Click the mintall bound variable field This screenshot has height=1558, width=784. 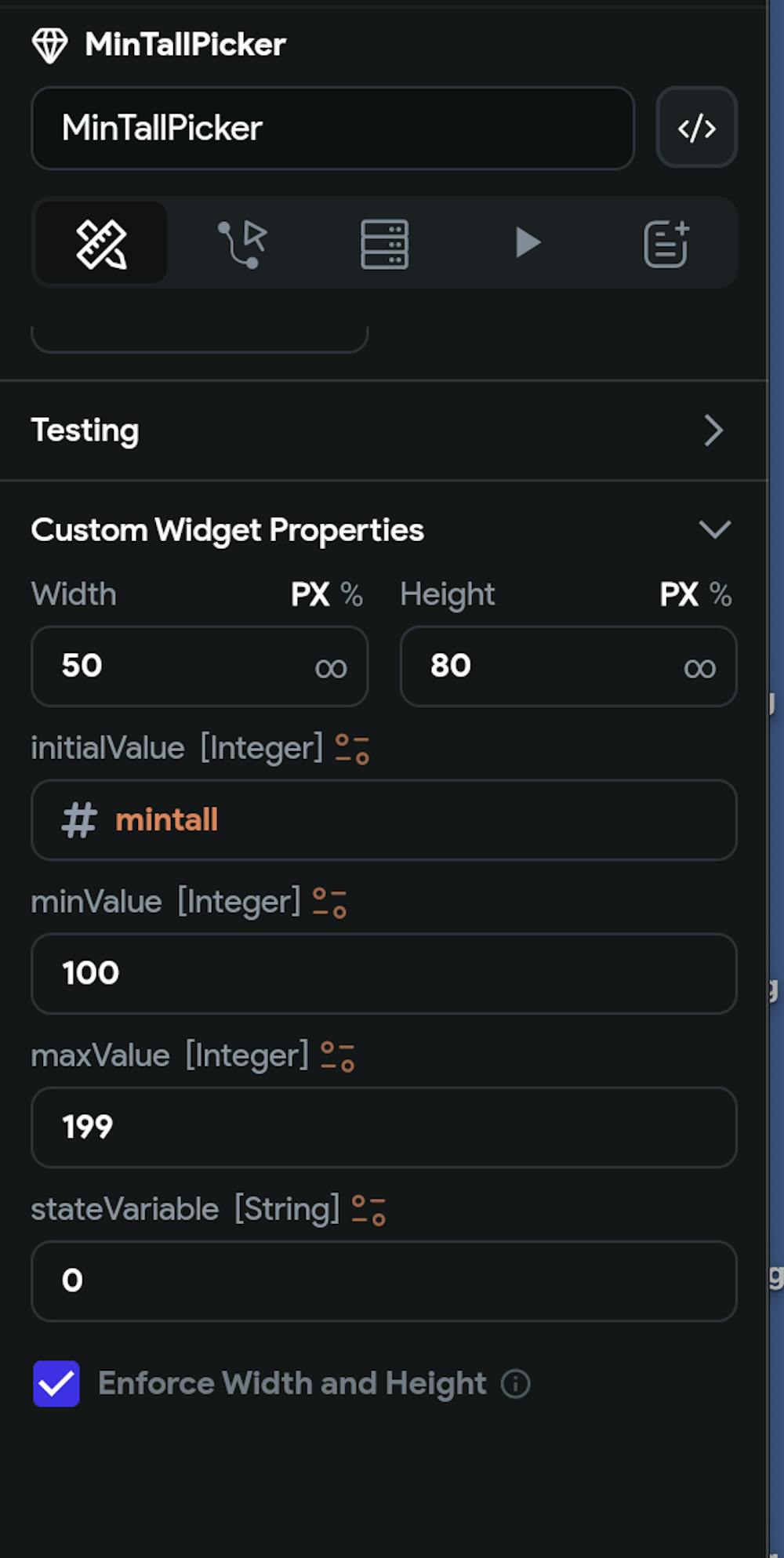click(x=383, y=820)
